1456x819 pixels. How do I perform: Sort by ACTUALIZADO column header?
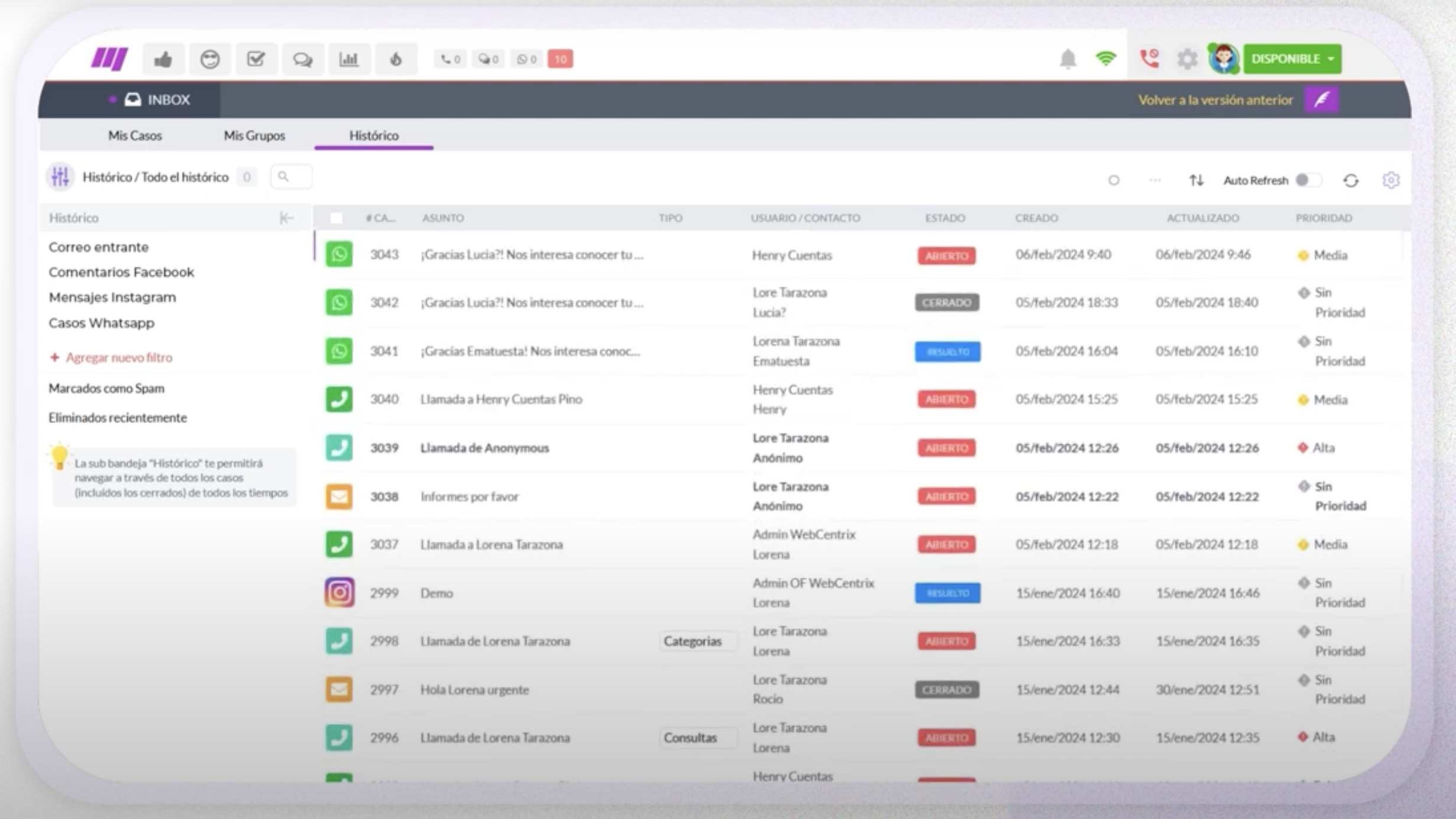[1203, 218]
